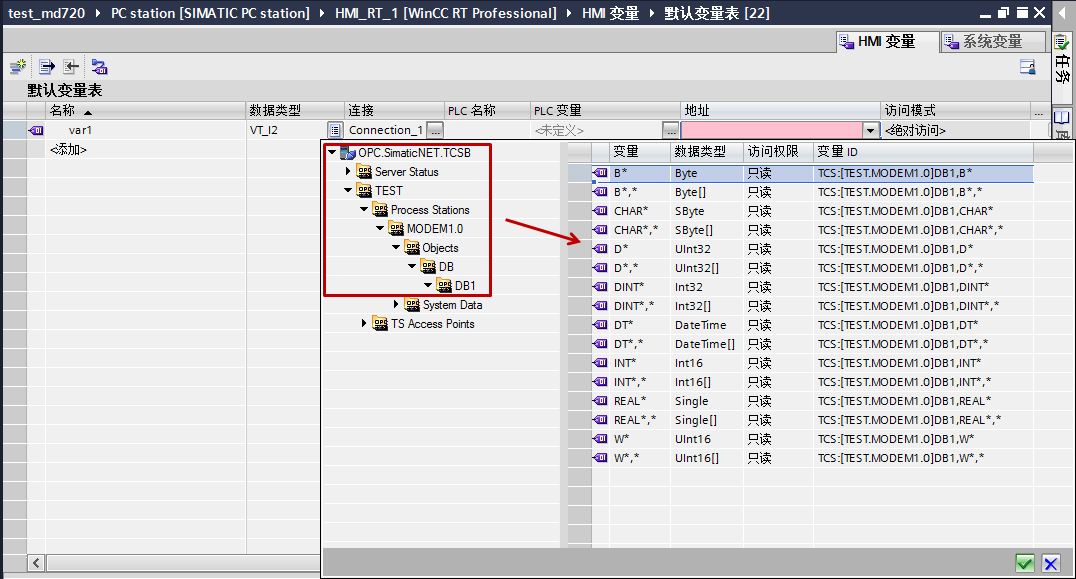Viewport: 1076px width, 579px height.
Task: Click the OPC.SimaticNET.TCSB server icon
Action: click(348, 152)
